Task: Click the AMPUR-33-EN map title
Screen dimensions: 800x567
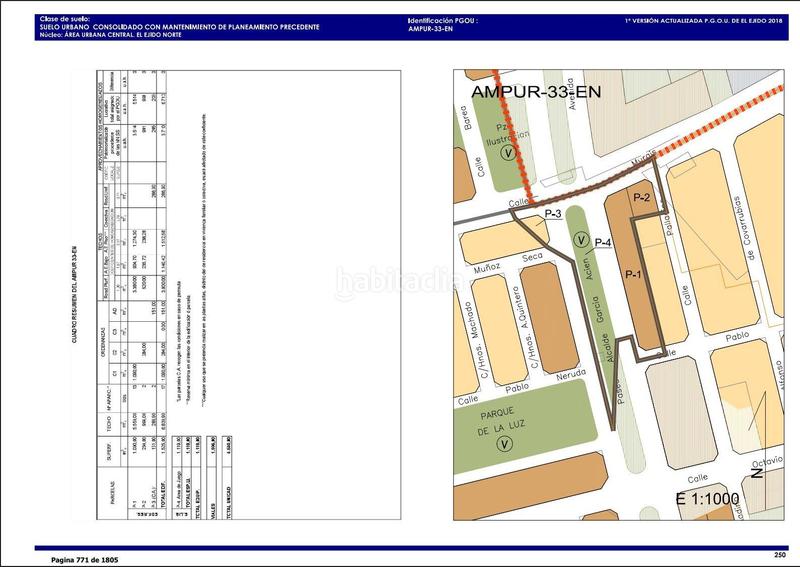Action: tap(531, 91)
